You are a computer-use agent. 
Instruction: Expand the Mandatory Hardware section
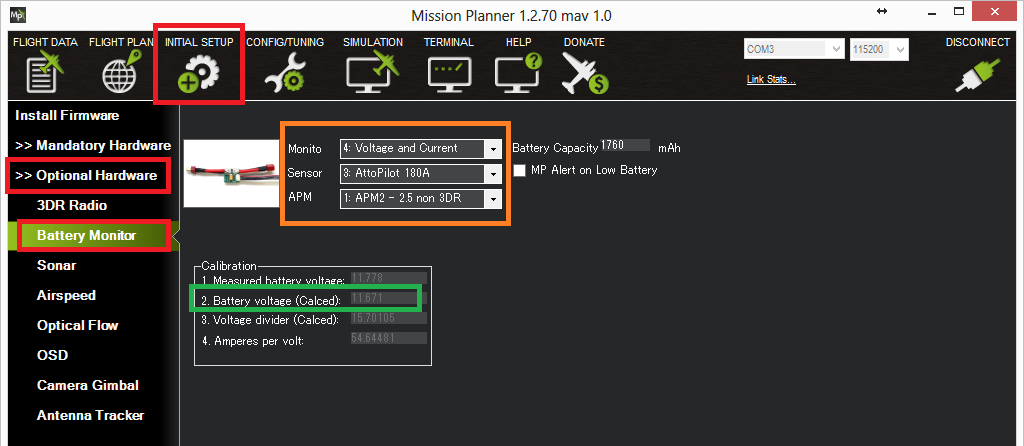pos(86,146)
